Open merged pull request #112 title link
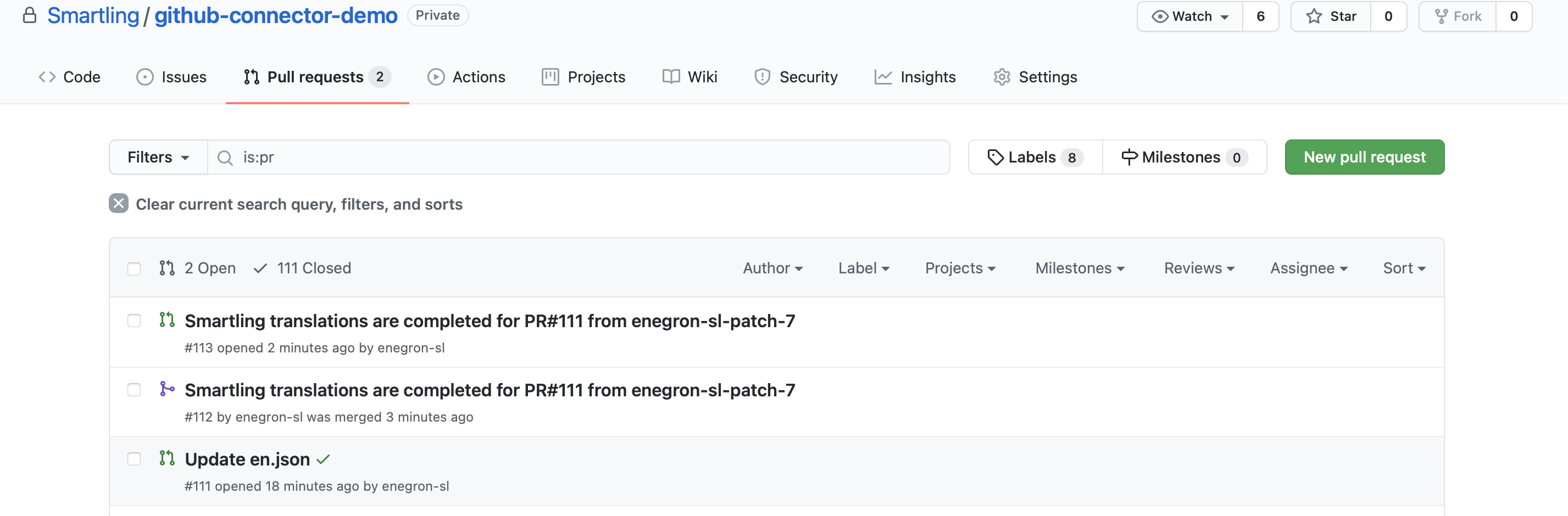The height and width of the screenshot is (516, 1568). pyautogui.click(x=490, y=390)
